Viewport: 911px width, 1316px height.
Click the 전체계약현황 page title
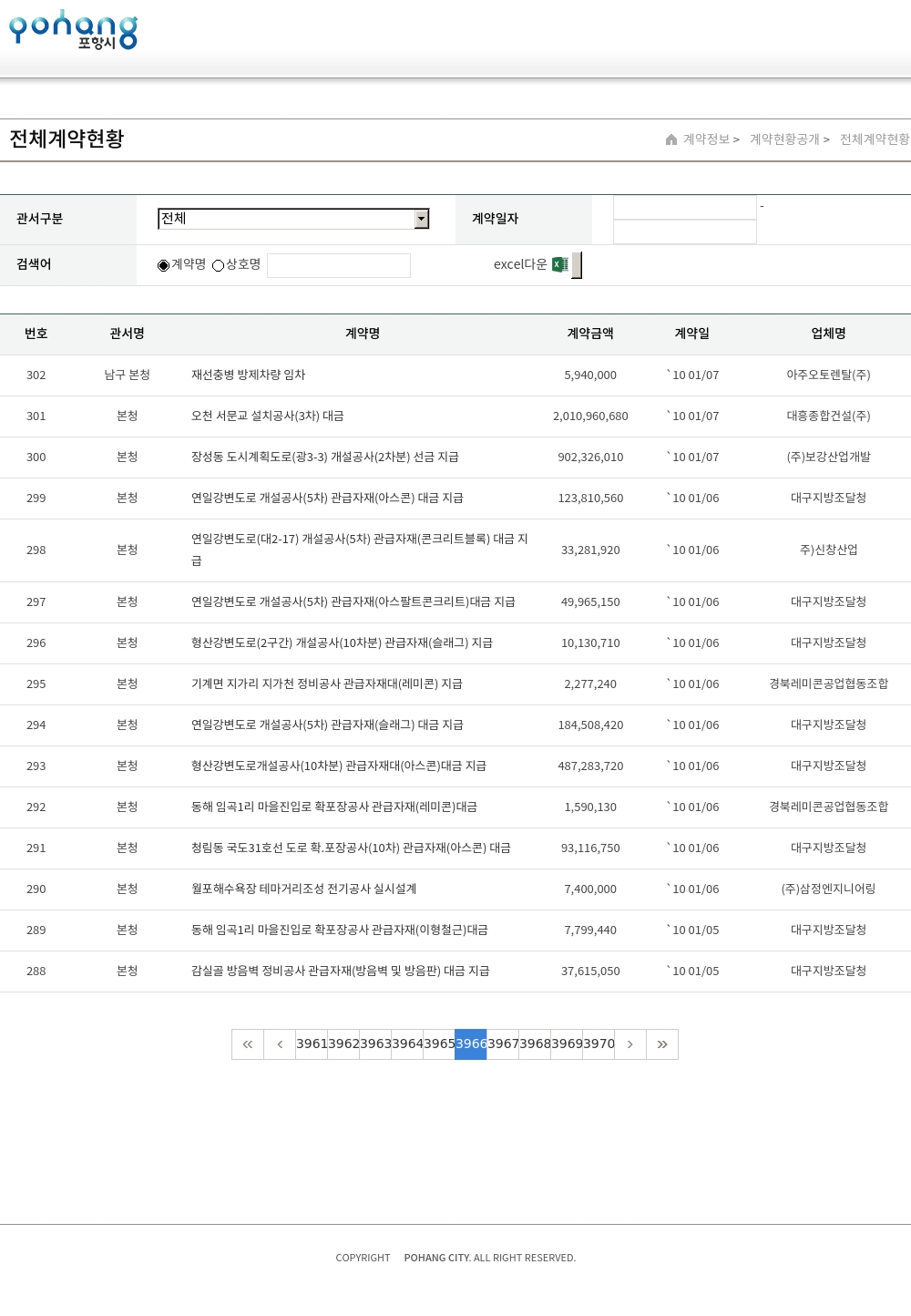(x=67, y=139)
